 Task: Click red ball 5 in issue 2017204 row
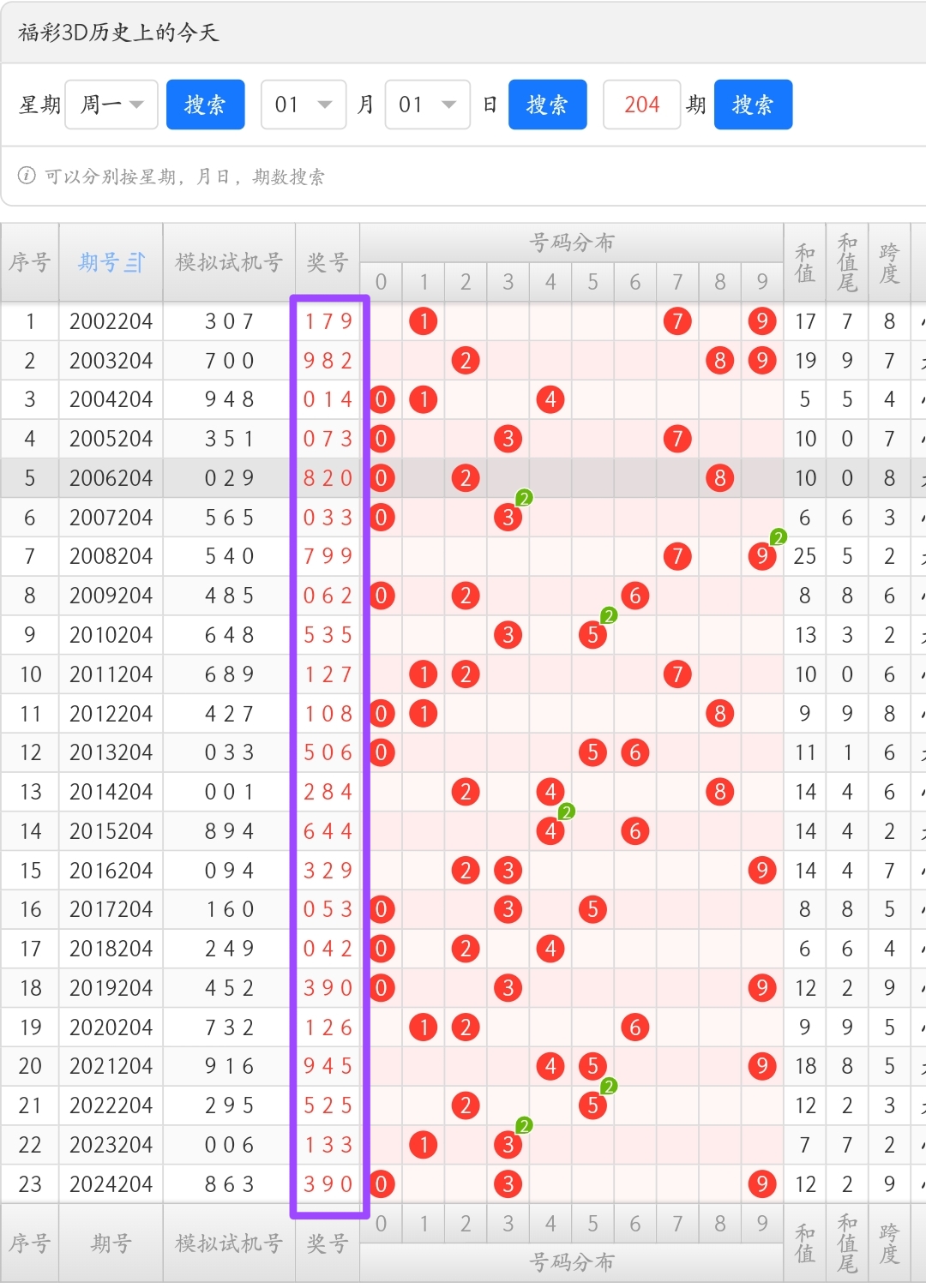point(592,909)
